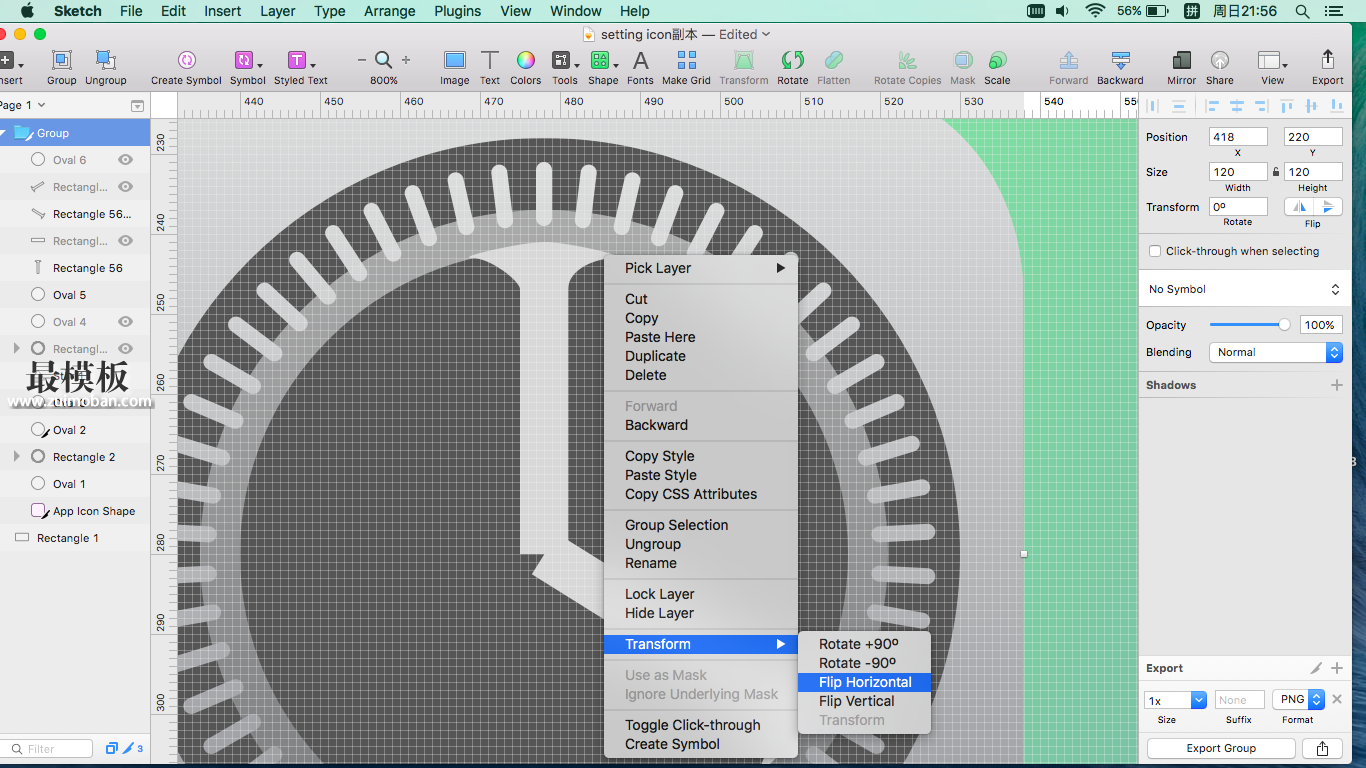Zoom out with the minus button
The width and height of the screenshot is (1366, 768).
point(362,60)
